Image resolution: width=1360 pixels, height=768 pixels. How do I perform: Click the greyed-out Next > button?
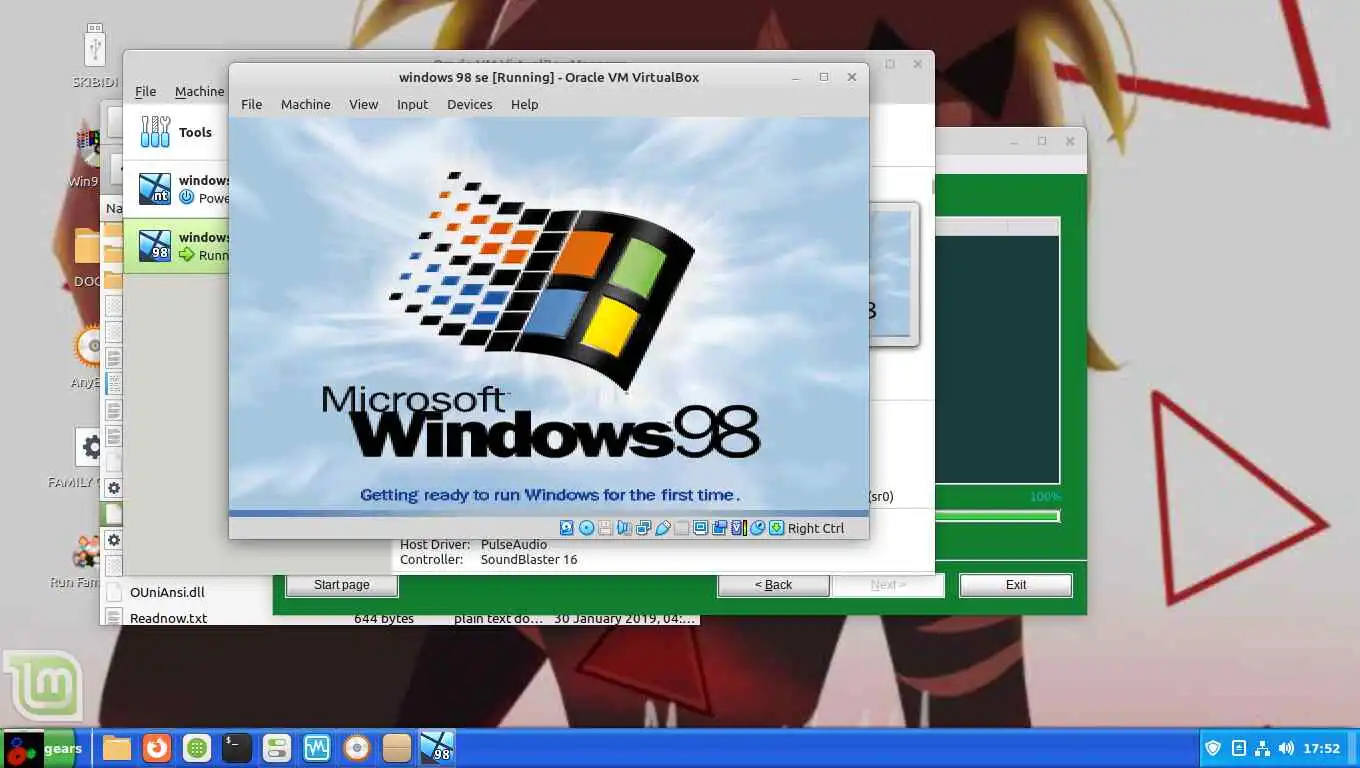click(888, 585)
